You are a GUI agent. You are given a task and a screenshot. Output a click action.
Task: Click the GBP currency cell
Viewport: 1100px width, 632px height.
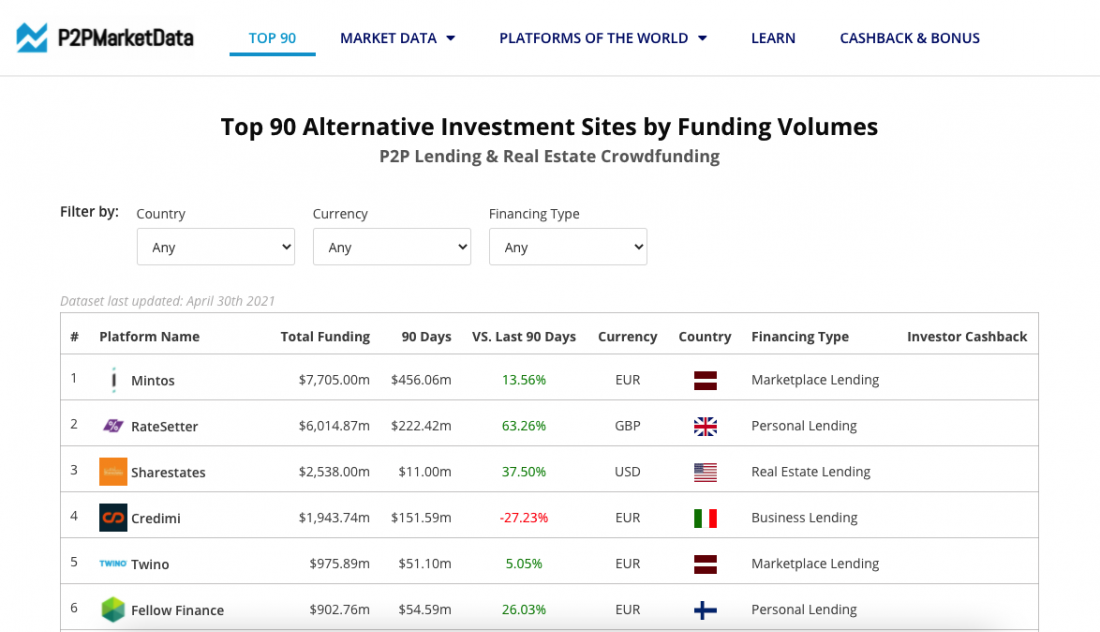[x=628, y=426]
